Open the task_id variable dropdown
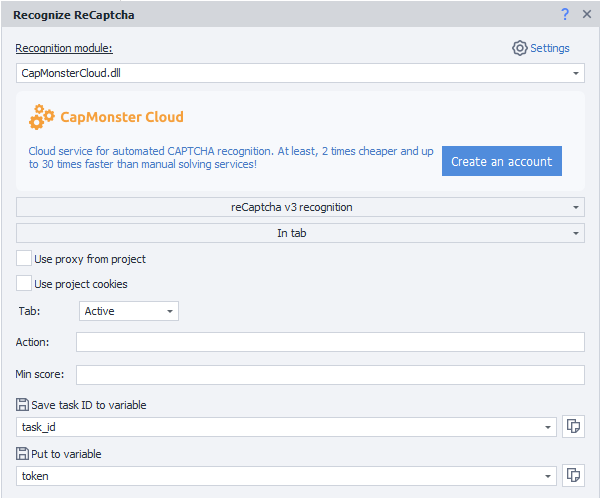Screen dimensions: 600x498 point(547,427)
